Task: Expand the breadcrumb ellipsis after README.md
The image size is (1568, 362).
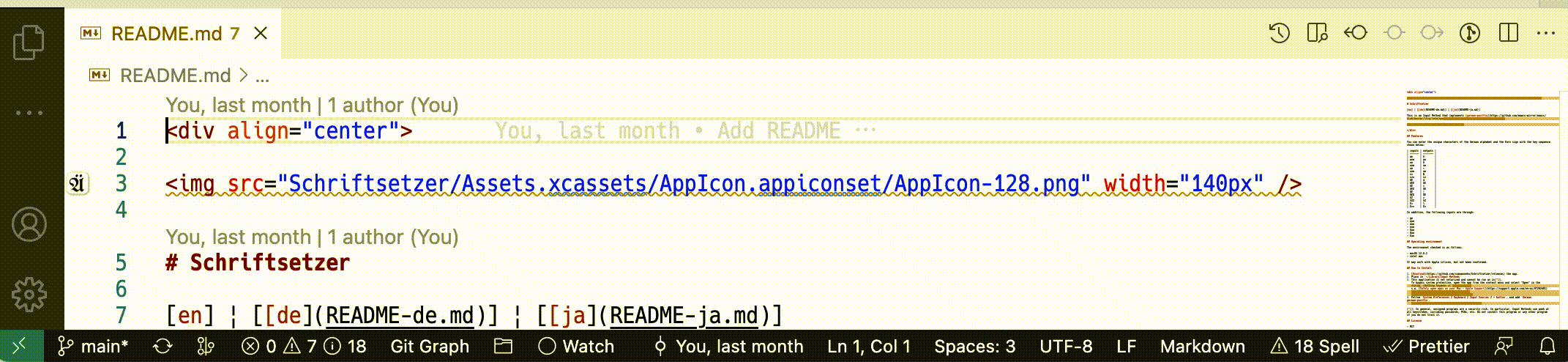Action: click(263, 75)
